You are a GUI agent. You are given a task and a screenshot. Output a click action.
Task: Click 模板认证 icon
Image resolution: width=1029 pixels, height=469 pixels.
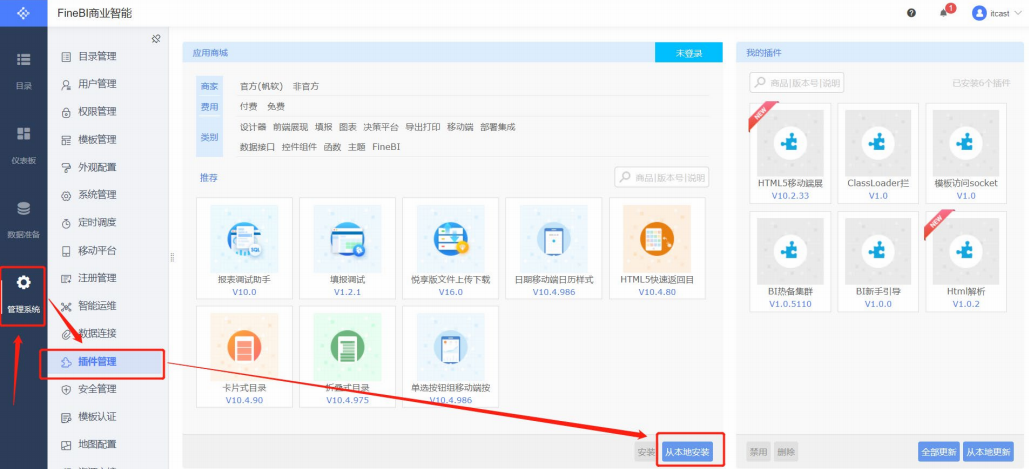pyautogui.click(x=66, y=417)
